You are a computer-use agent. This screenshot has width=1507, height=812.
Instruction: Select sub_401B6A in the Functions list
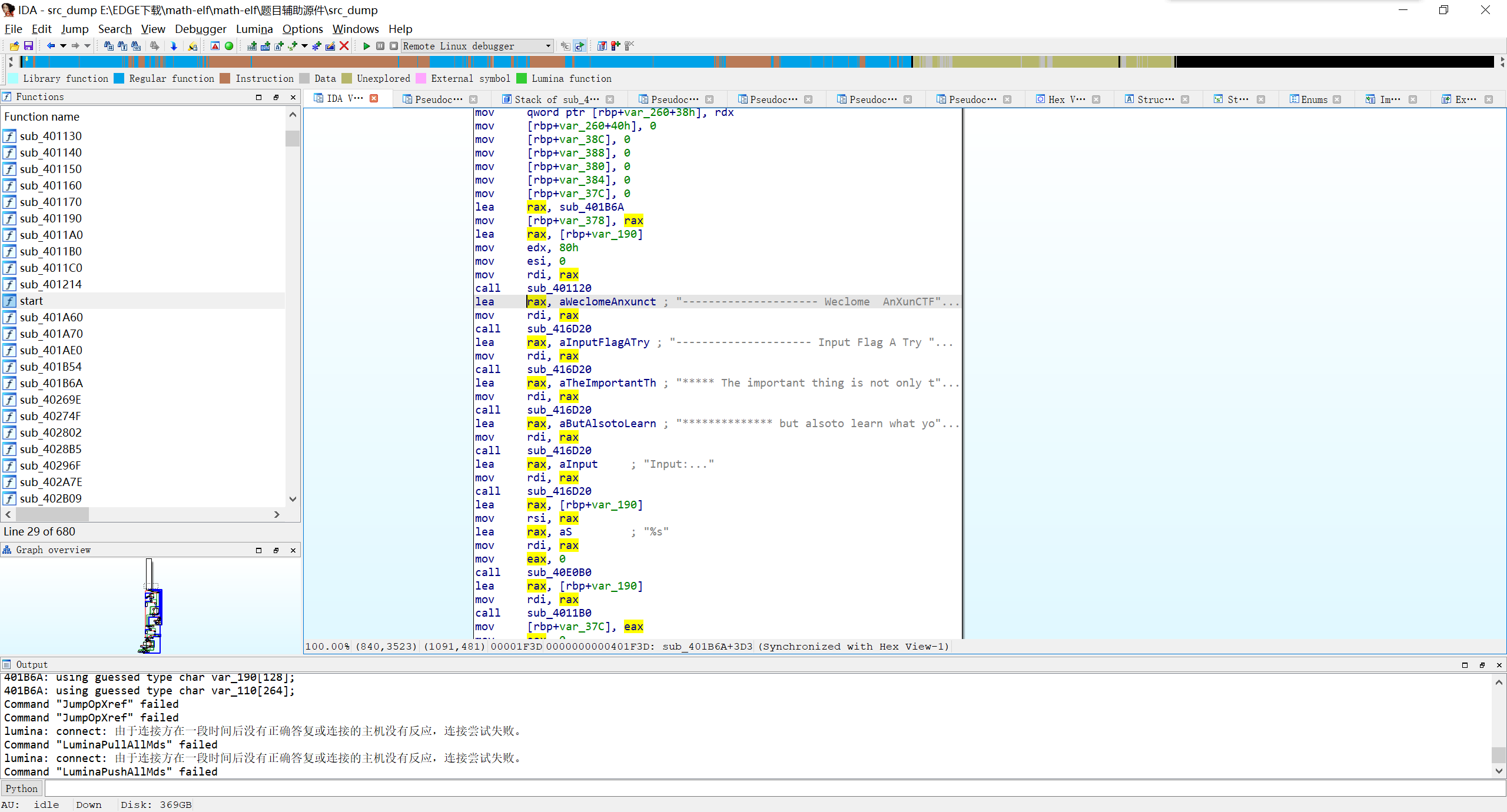point(51,383)
